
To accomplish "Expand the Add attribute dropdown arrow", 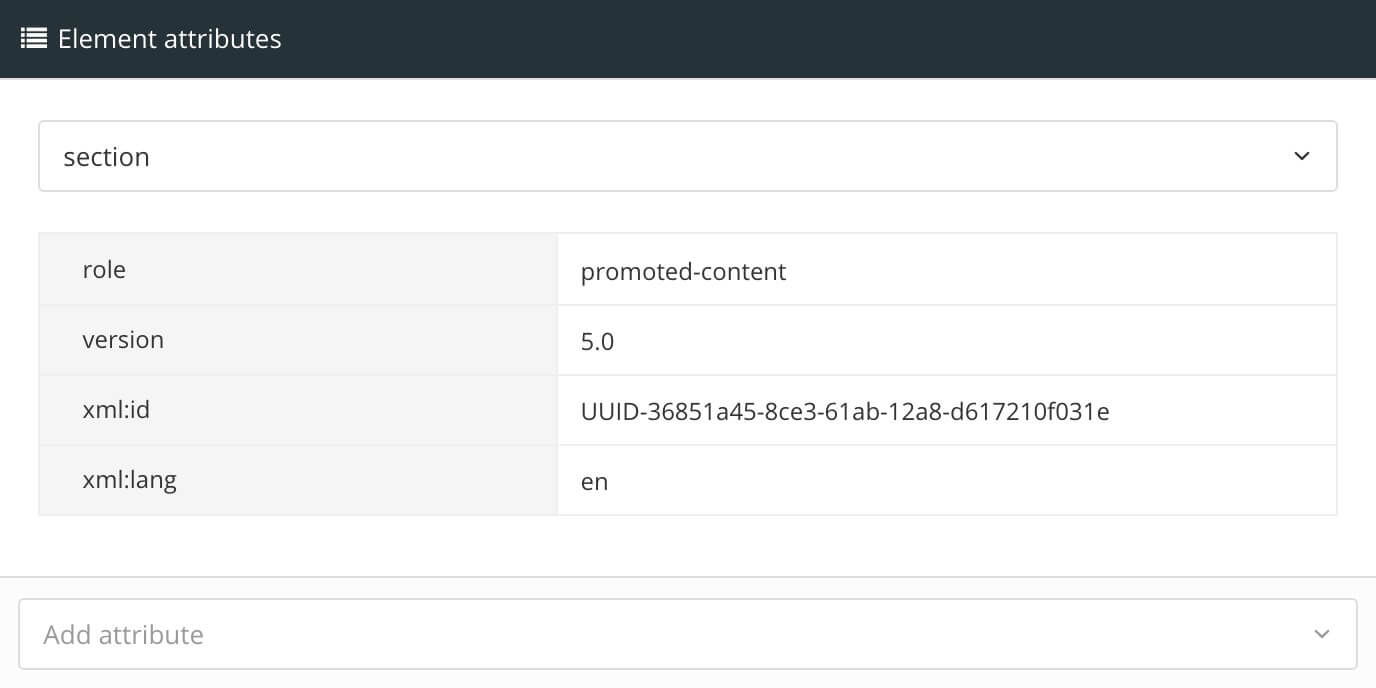I will click(1321, 633).
